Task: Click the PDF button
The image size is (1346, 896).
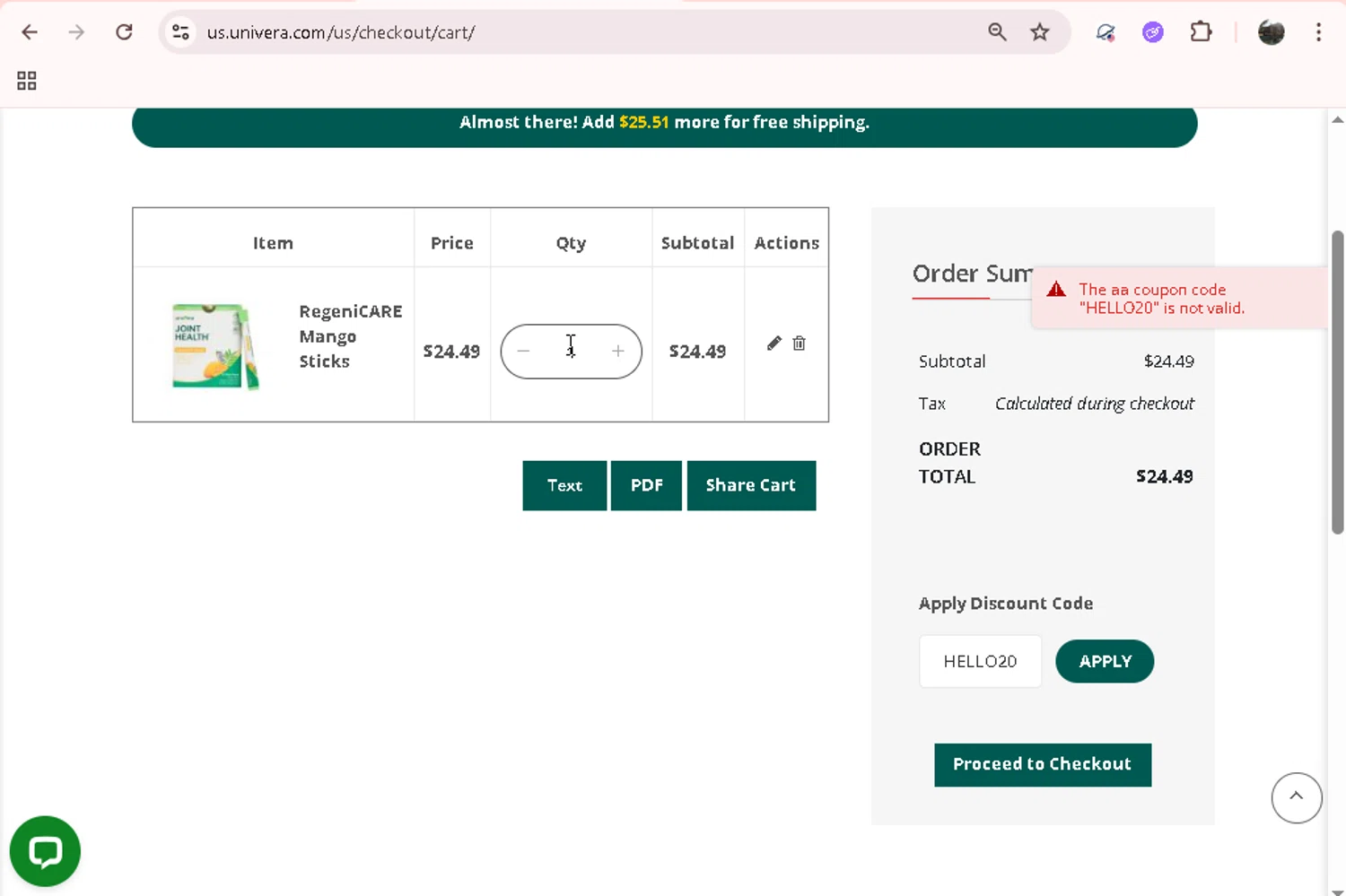Action: pyautogui.click(x=646, y=485)
